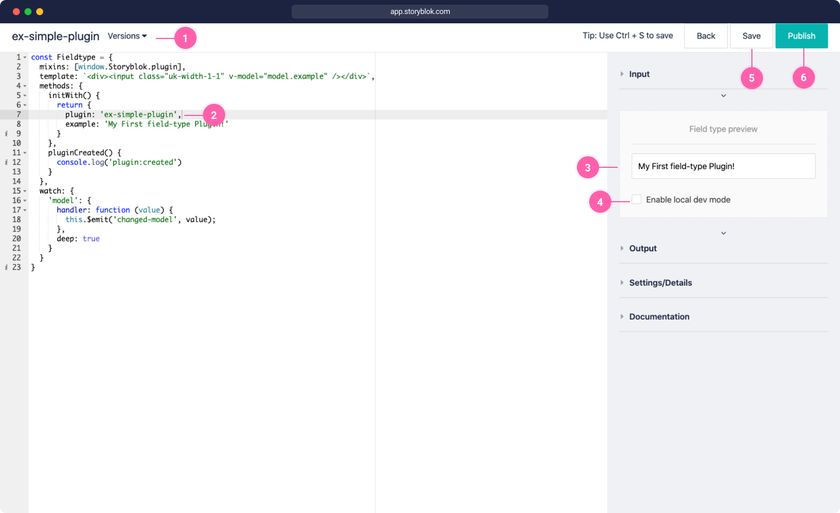
Task: Click info marker at line 23
Action: click(x=6, y=267)
